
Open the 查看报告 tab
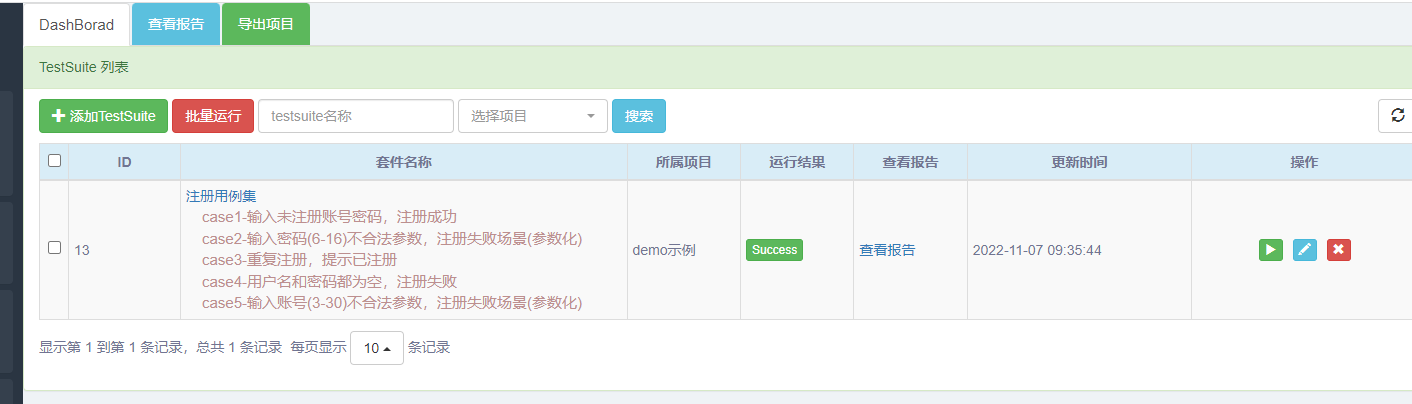(x=176, y=25)
